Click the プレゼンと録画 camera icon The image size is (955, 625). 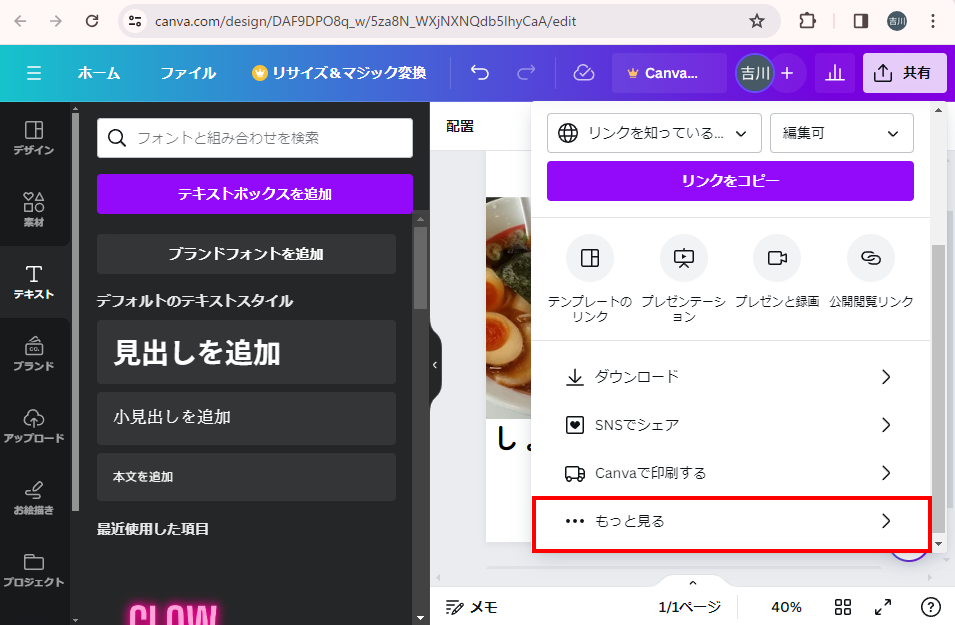pos(777,258)
